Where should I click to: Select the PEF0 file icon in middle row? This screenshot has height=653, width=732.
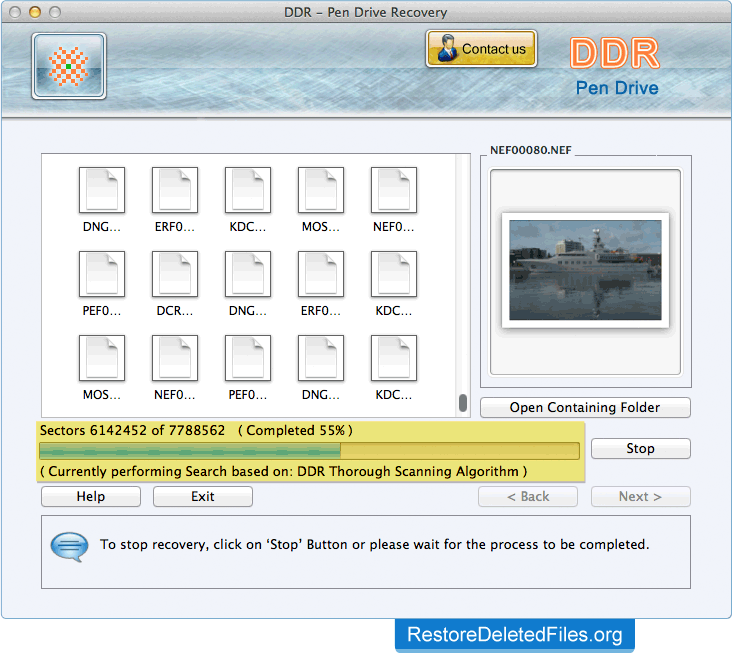(102, 274)
